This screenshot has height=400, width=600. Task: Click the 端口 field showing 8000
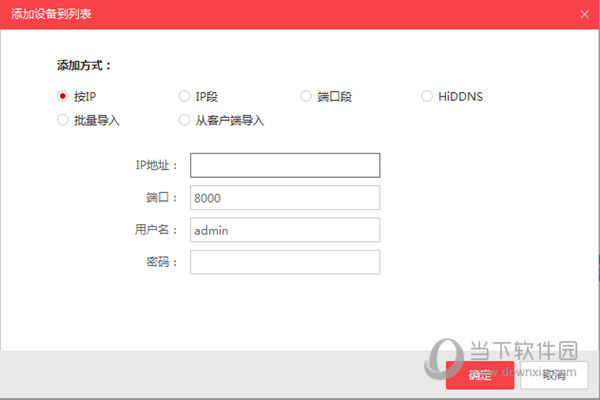point(285,198)
